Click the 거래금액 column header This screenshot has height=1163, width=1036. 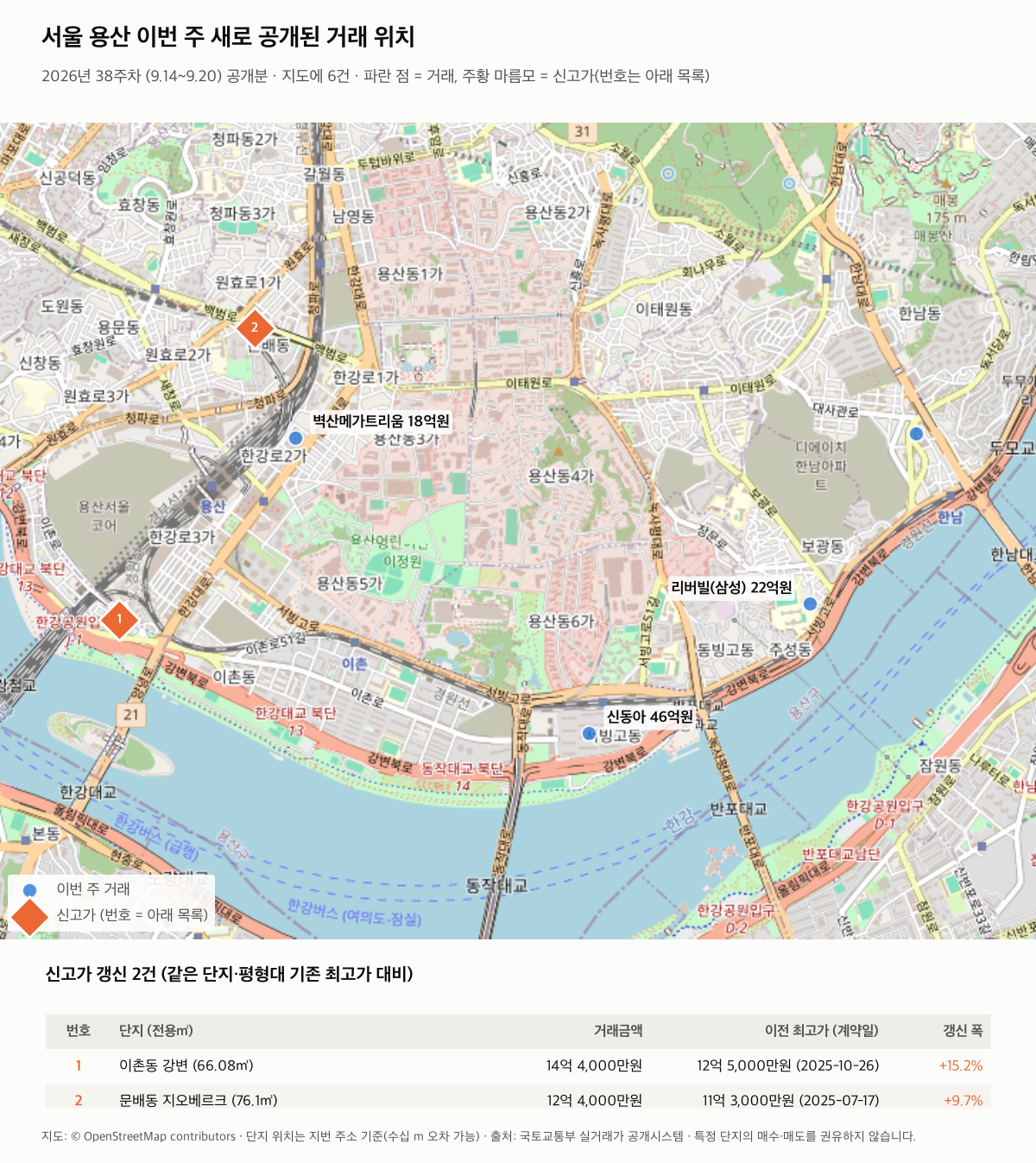(x=618, y=1031)
